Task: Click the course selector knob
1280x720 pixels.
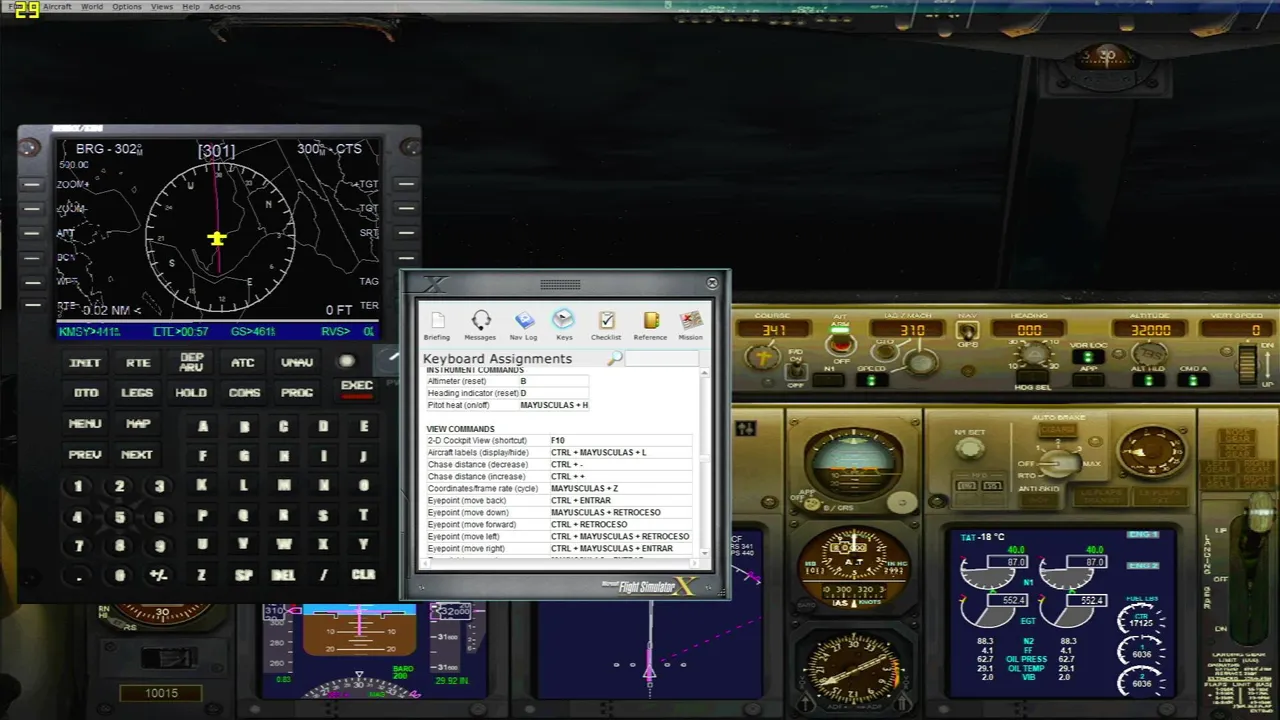Action: [x=764, y=356]
